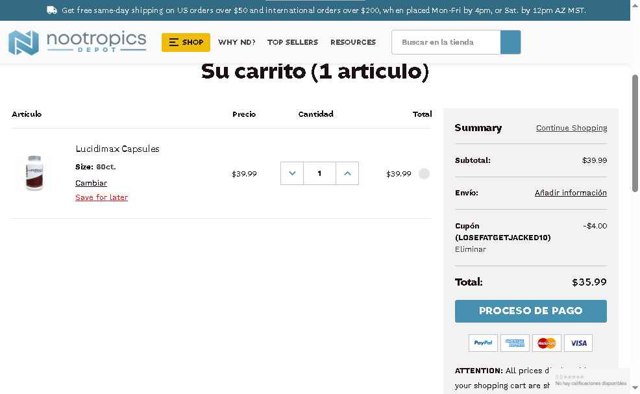
Task: Click the page vertical scrollbar thumb
Action: 635,133
